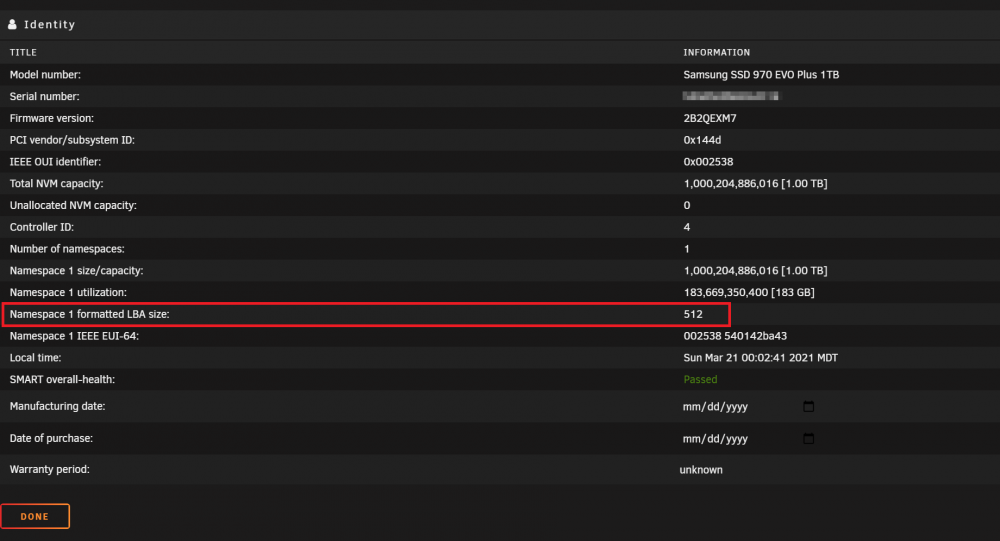This screenshot has width=1000, height=541.
Task: Click the Controller ID value 4
Action: (x=686, y=226)
